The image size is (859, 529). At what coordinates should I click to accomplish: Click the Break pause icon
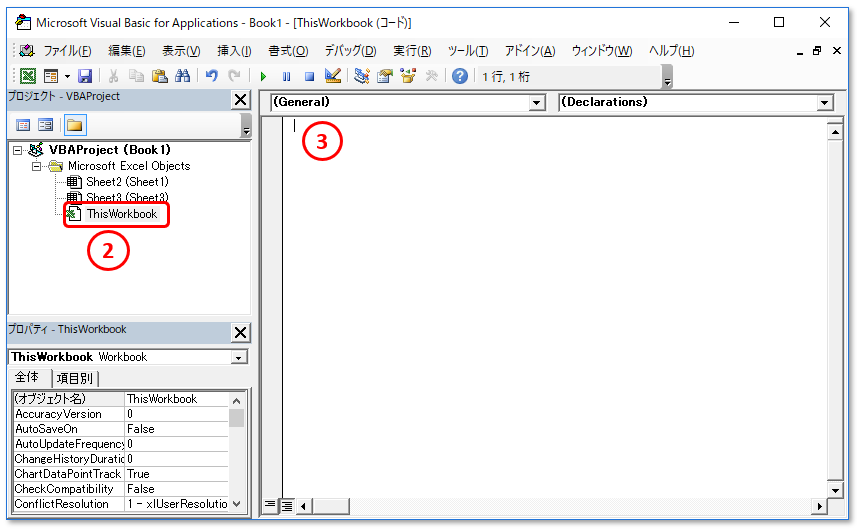287,77
